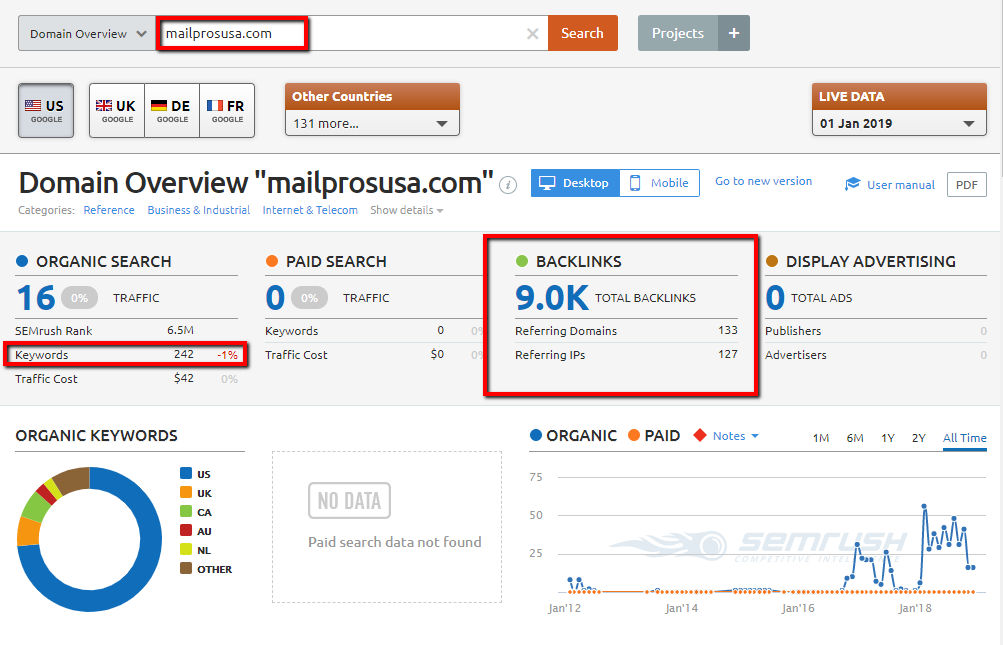Image resolution: width=1003 pixels, height=645 pixels.
Task: Open the Business & Industrial category link
Action: (x=198, y=210)
